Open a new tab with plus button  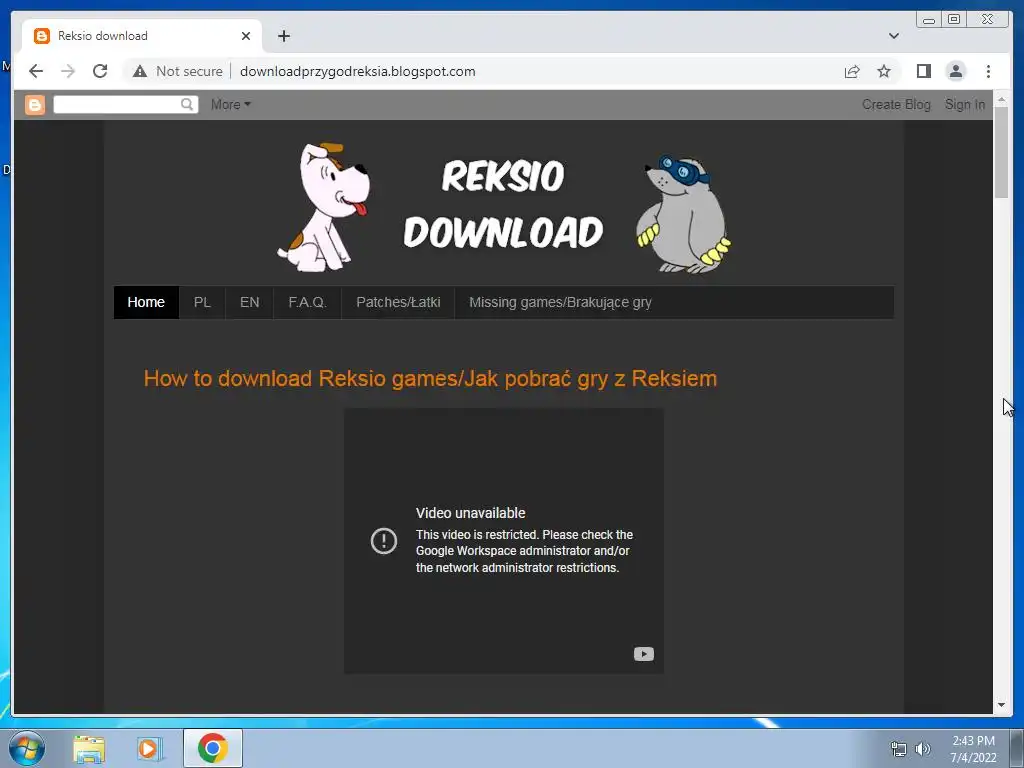tap(283, 36)
